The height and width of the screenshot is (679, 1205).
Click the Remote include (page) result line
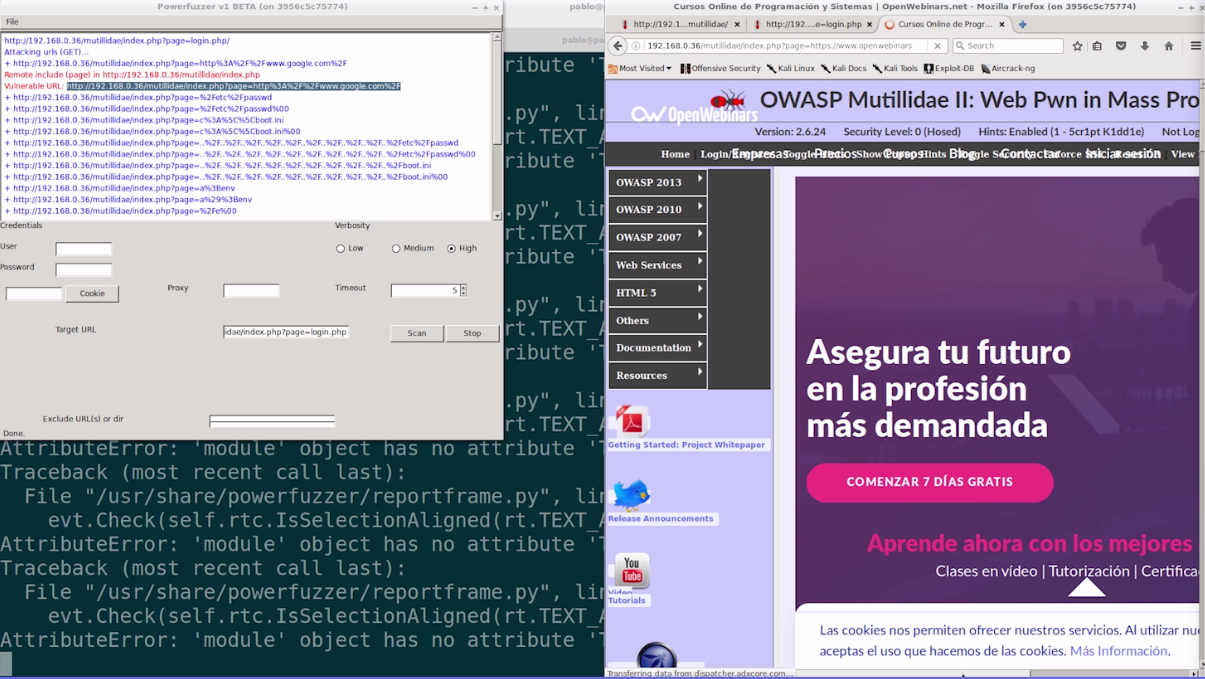tap(132, 75)
